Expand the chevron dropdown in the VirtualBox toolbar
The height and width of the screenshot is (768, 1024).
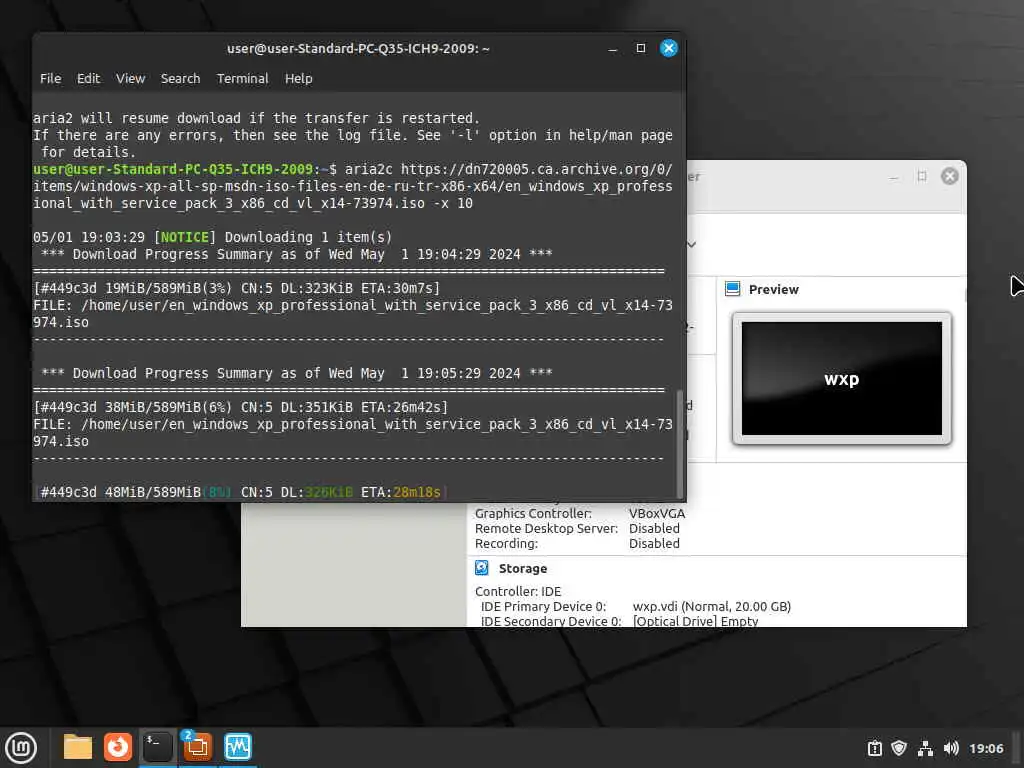[692, 244]
